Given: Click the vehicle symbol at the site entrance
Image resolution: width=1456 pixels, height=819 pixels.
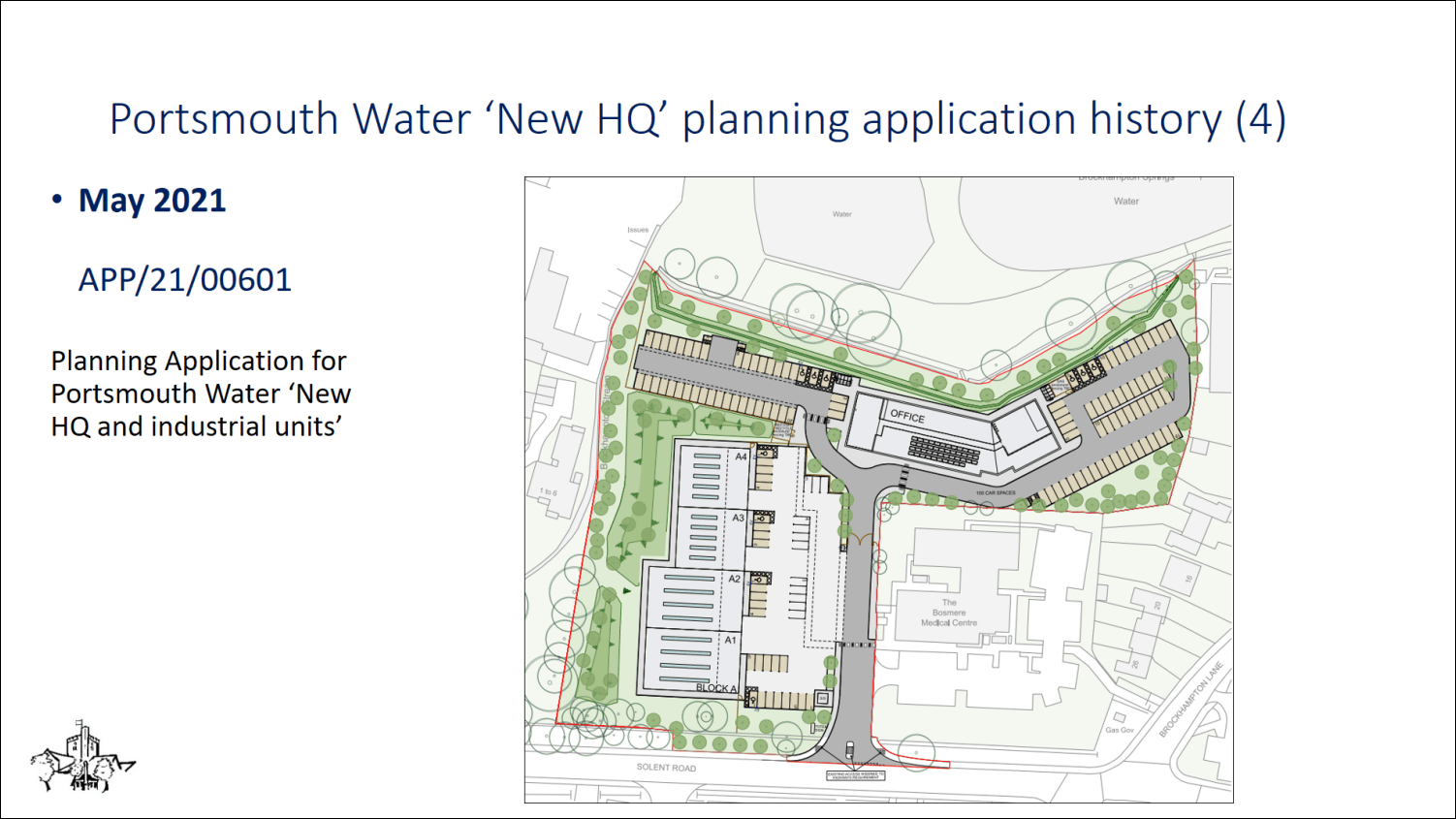Looking at the screenshot, I should tap(850, 747).
